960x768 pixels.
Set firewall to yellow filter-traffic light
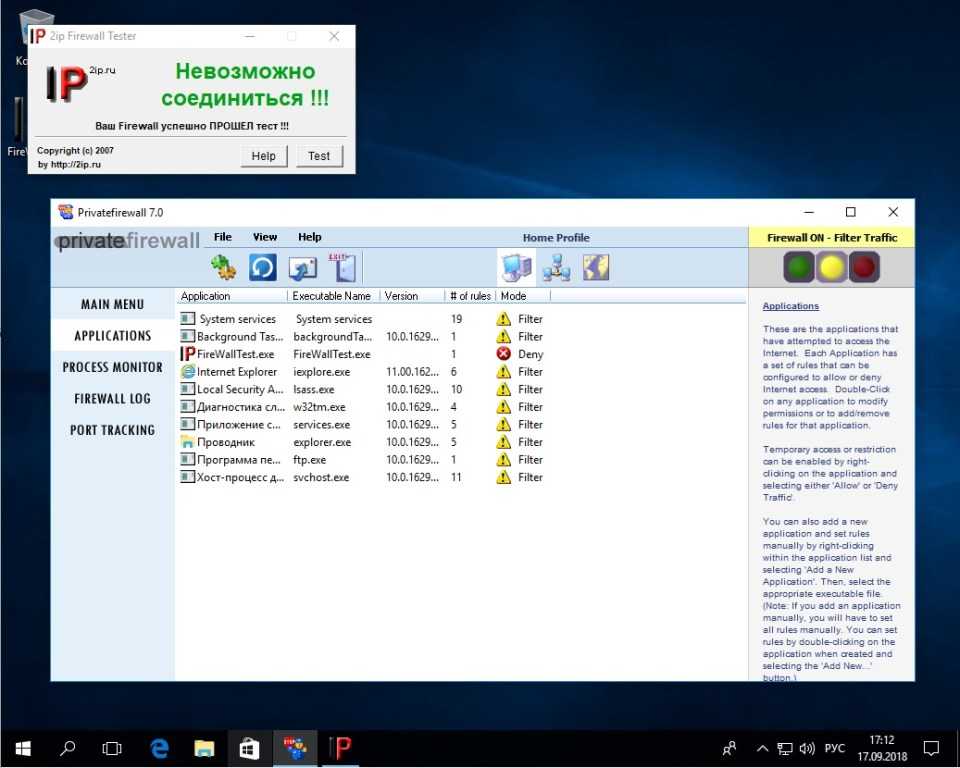click(x=831, y=267)
